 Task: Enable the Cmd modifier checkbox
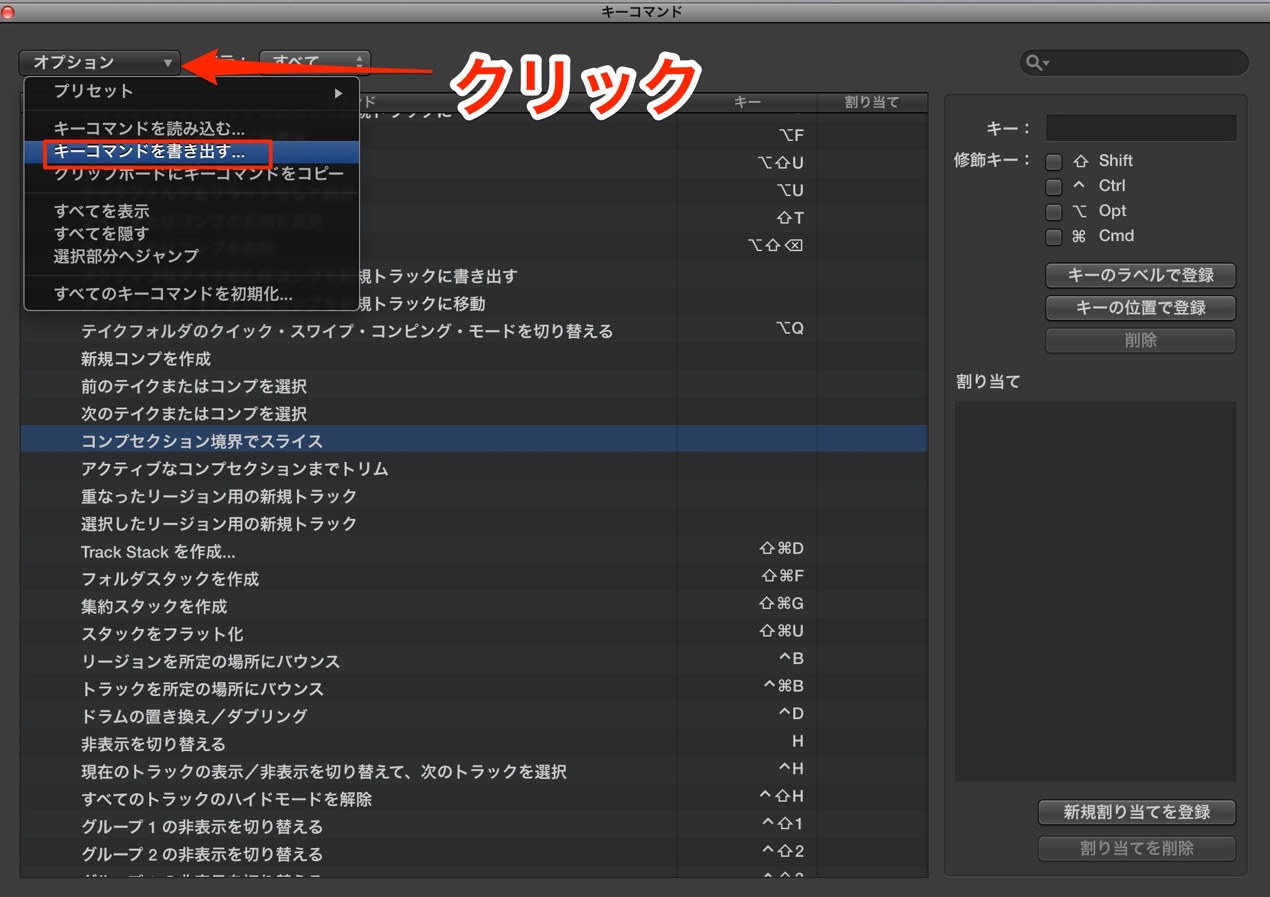[1053, 237]
